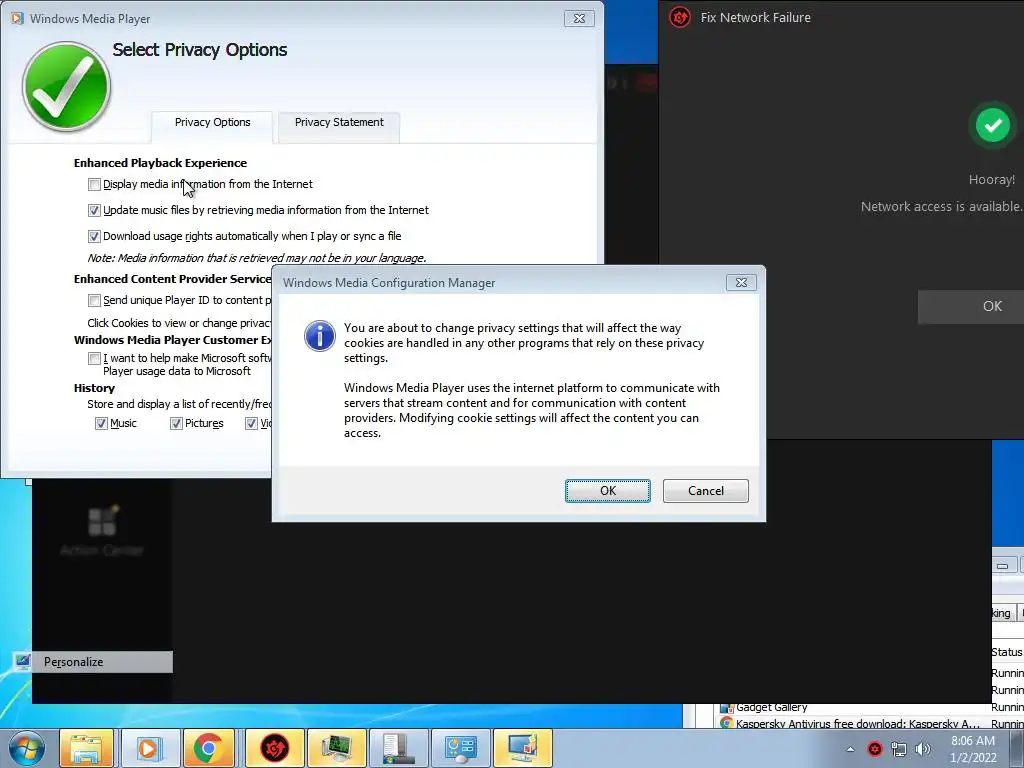
Task: Show hidden system tray icons
Action: [x=850, y=749]
